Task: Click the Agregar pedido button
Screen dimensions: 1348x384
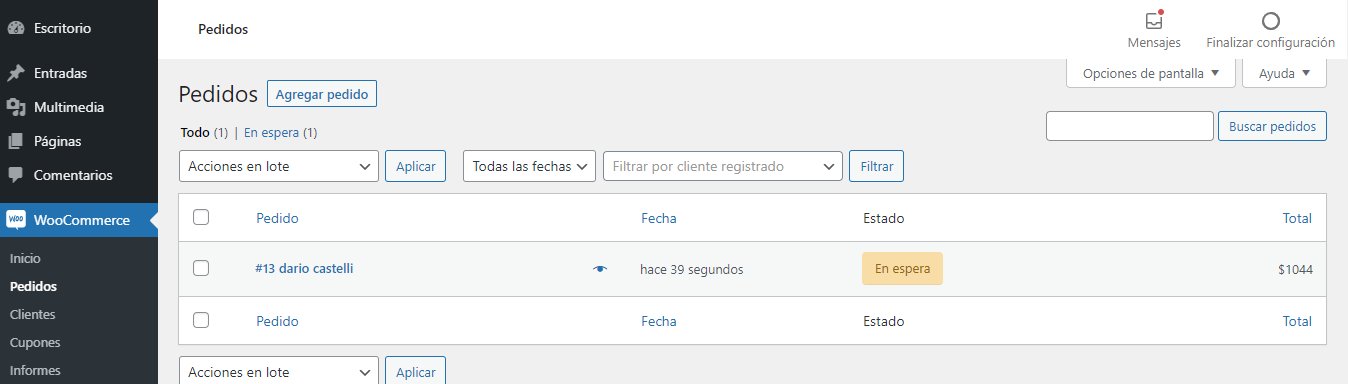Action: pos(322,95)
